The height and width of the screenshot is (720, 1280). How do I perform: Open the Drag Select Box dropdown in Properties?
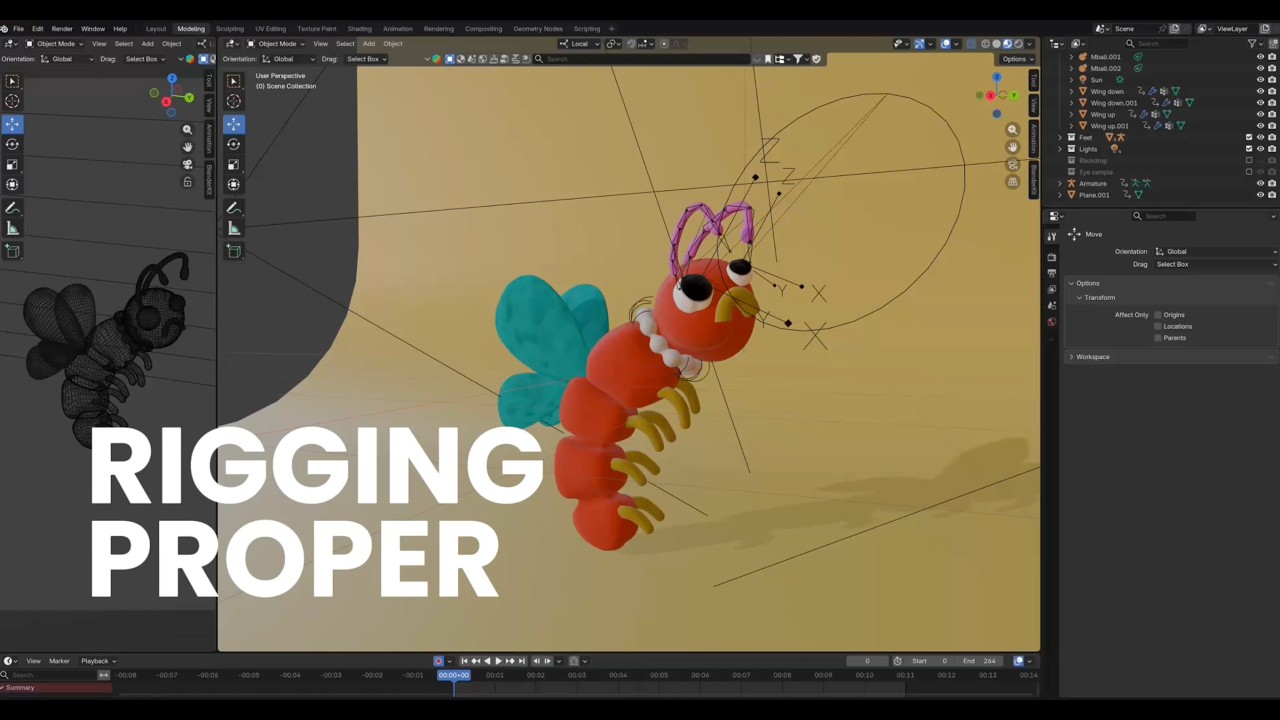tap(1216, 264)
